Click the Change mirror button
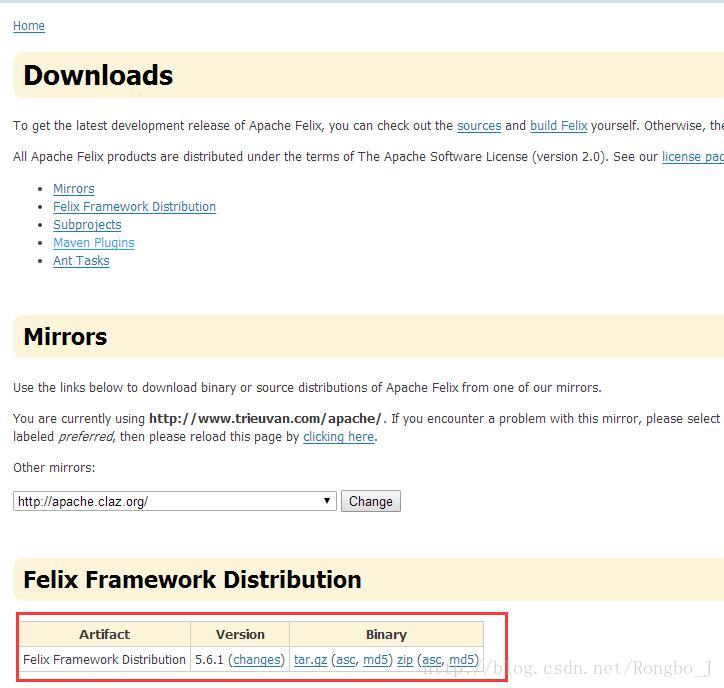The height and width of the screenshot is (688, 724). pos(371,501)
